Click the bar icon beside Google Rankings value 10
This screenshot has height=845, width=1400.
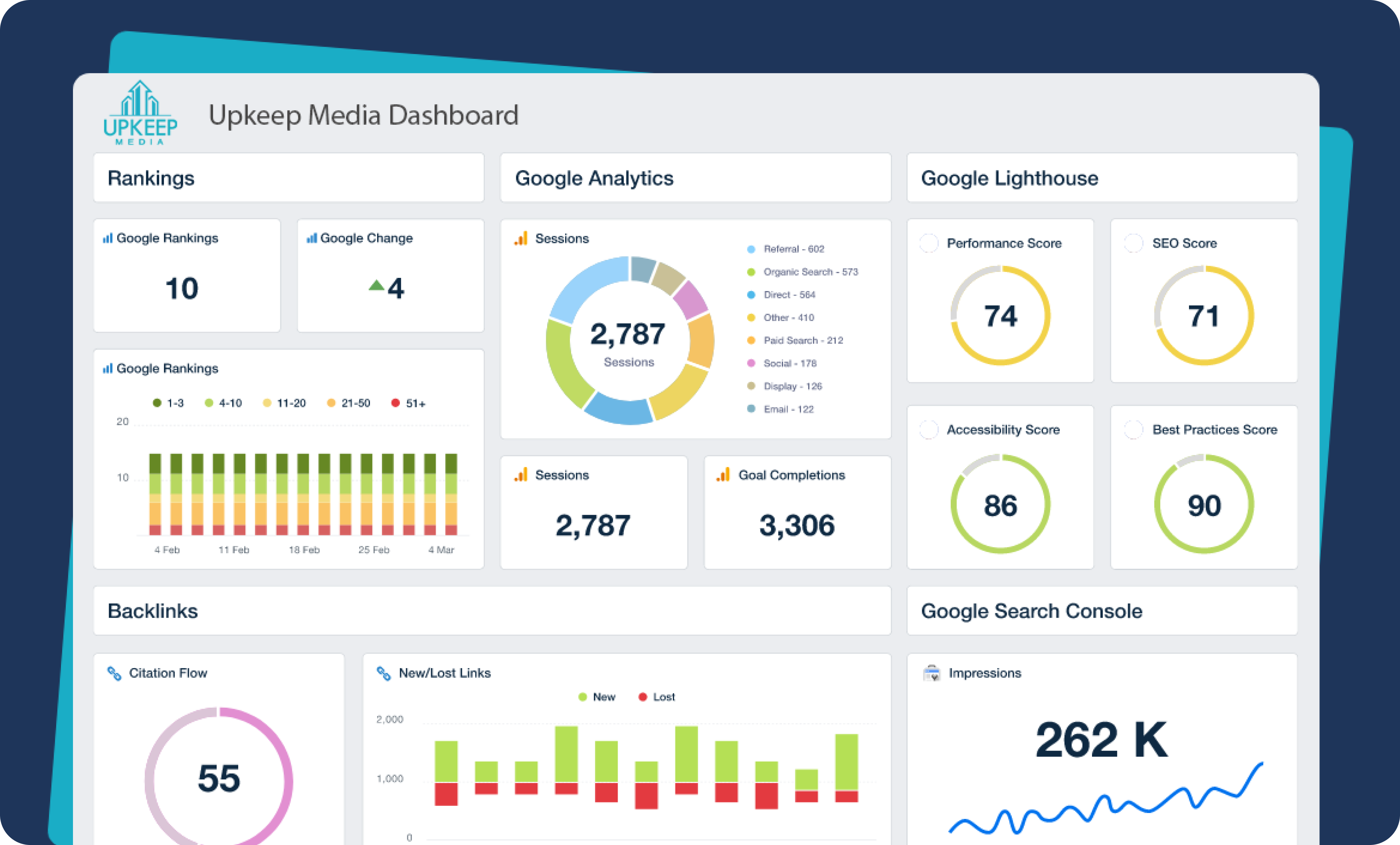tap(107, 238)
